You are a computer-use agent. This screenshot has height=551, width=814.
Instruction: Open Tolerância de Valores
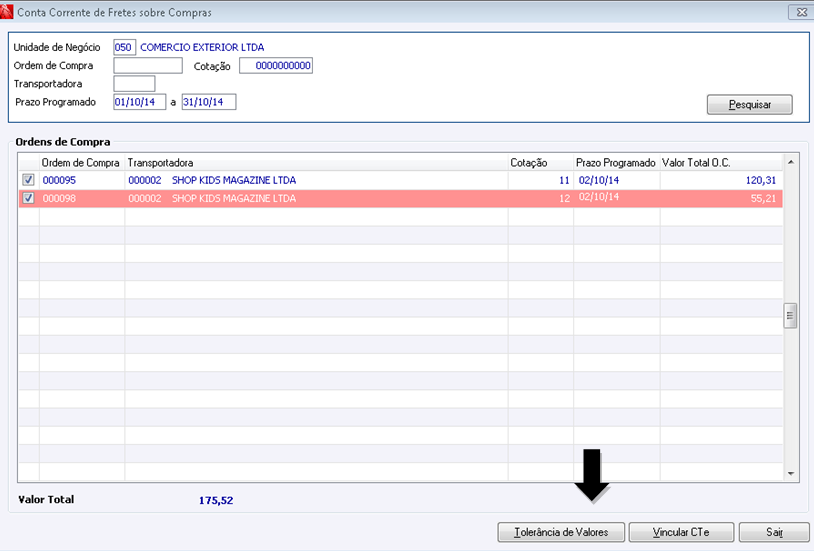[561, 532]
